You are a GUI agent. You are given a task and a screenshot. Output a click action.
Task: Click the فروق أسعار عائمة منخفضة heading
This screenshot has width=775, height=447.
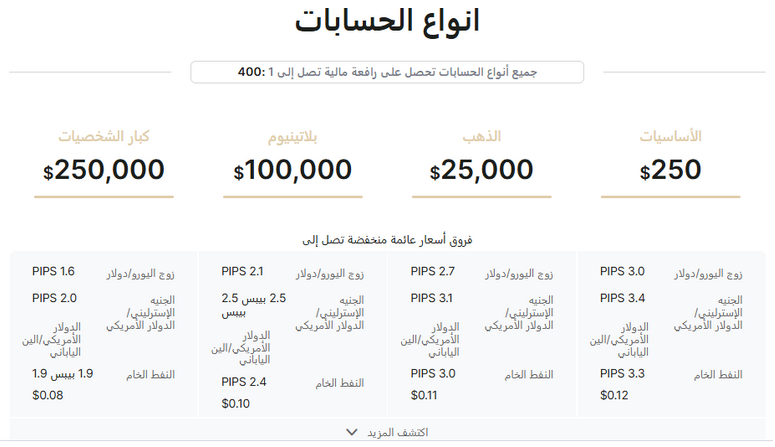coord(387,241)
